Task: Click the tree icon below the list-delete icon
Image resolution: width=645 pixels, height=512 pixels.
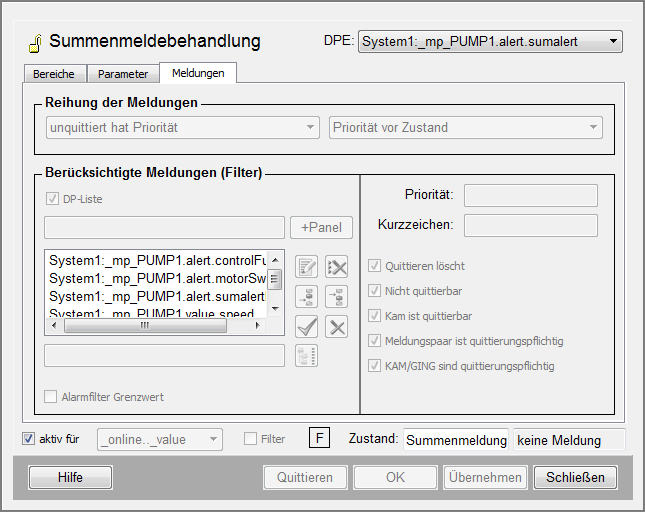Action: click(x=338, y=296)
